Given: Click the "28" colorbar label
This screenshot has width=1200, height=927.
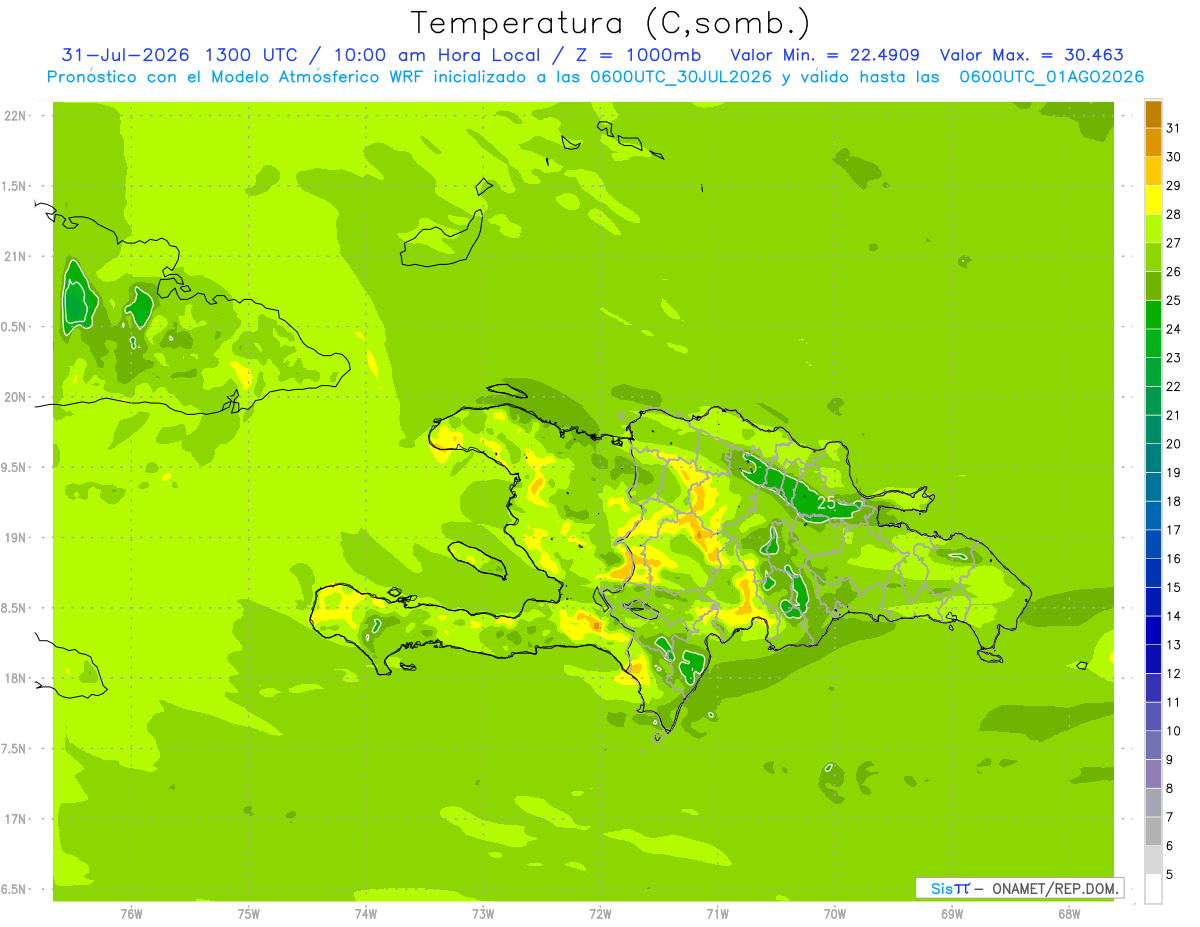Looking at the screenshot, I should 1174,214.
